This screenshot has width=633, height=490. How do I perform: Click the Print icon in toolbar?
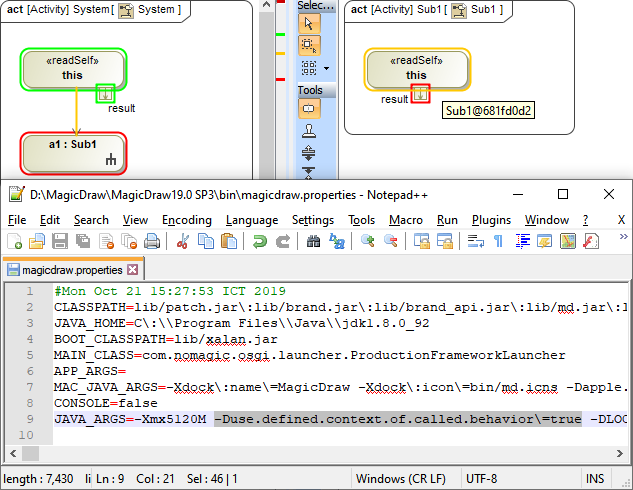click(x=152, y=241)
